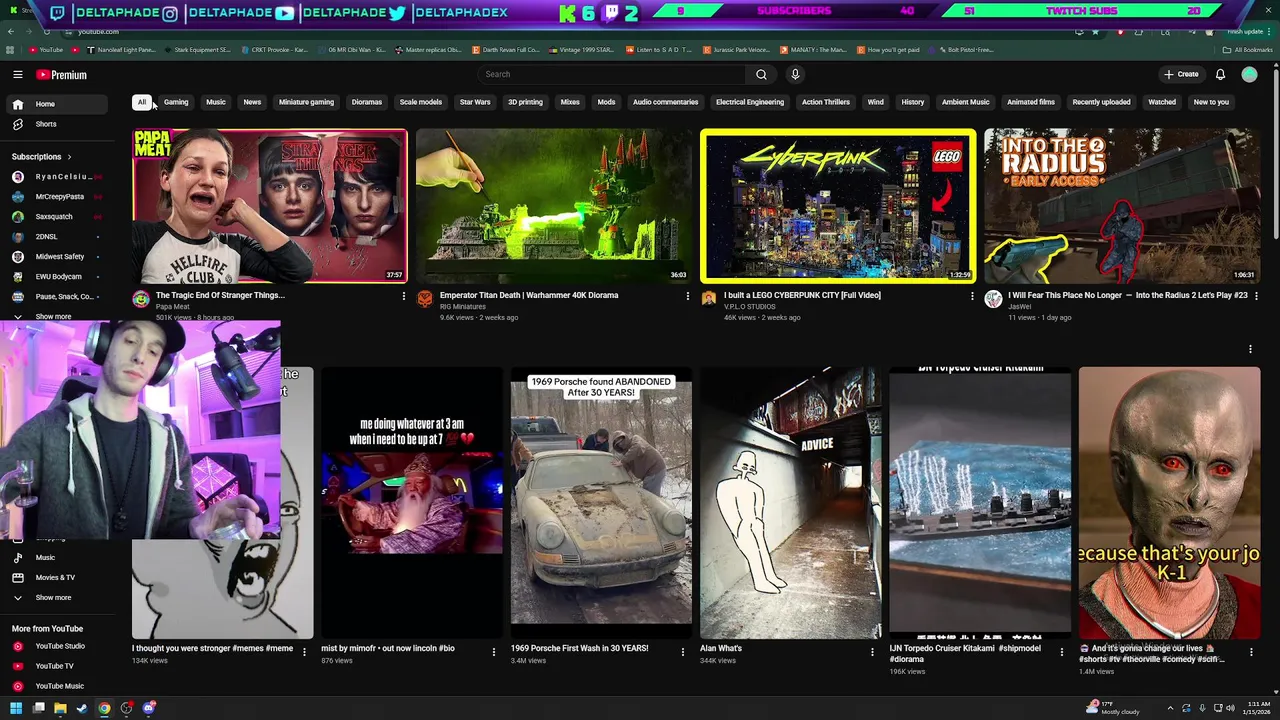Open RyanCelsius subscription channel

(x=55, y=177)
